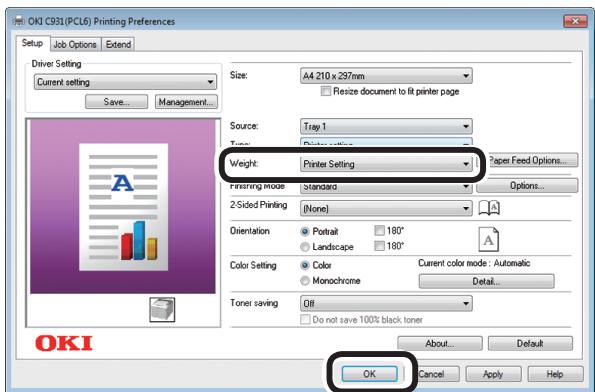Viewport: 595px width, 392px height.
Task: Click the portrait page orientation icon
Action: click(488, 239)
